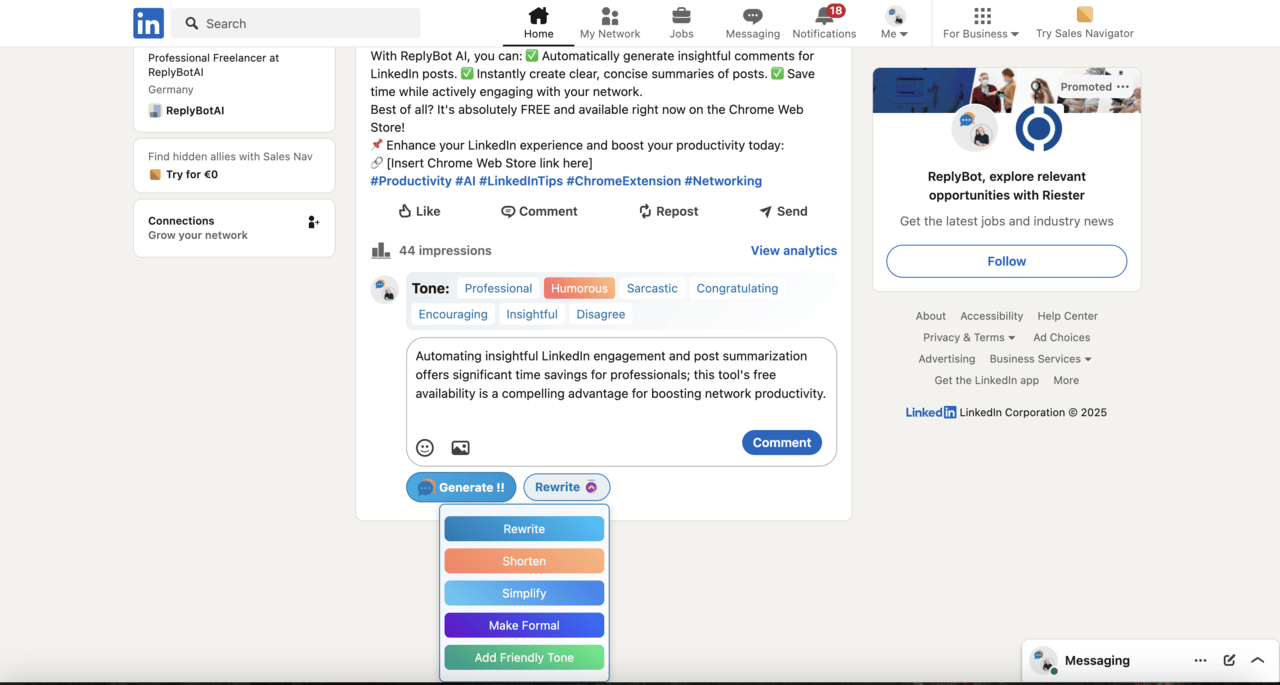Open the Jobs briefcase icon
Viewport: 1280px width, 685px height.
coord(681,15)
